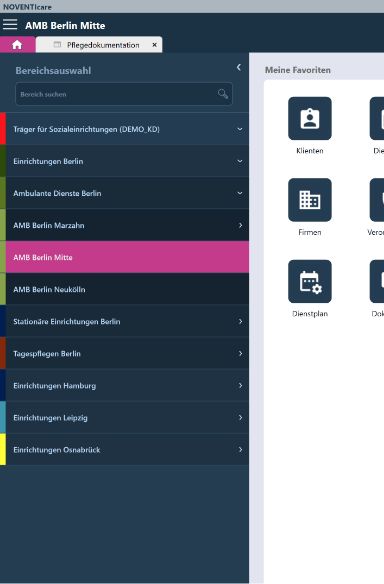Select Tagespflegen Berlin

click(124, 353)
